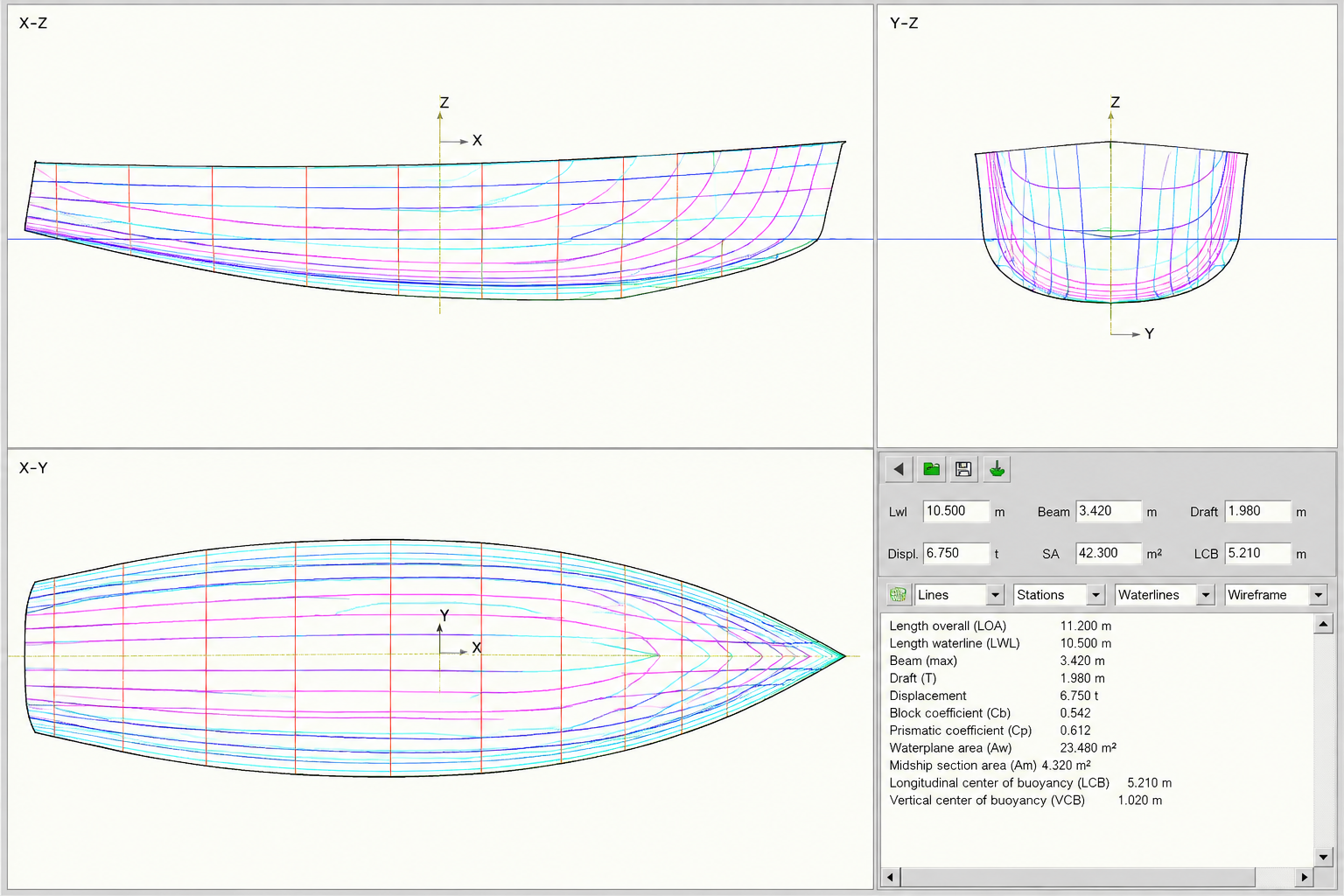Click the scroll up arrow in results list

pyautogui.click(x=1323, y=624)
